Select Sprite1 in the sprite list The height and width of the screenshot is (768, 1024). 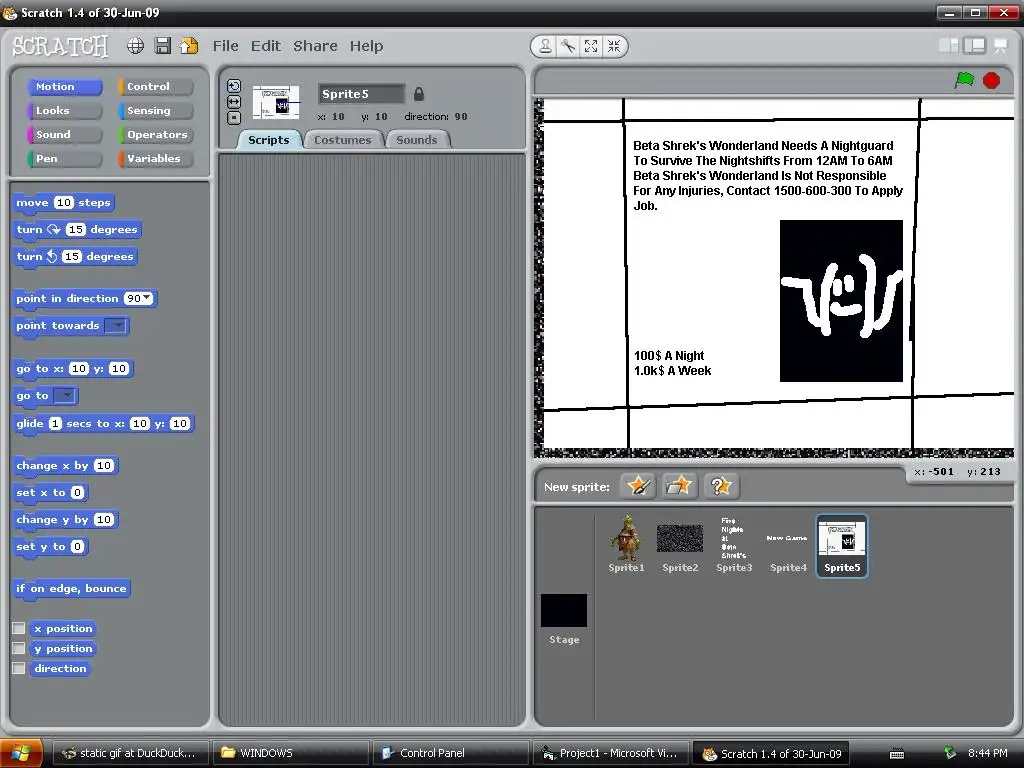(626, 545)
